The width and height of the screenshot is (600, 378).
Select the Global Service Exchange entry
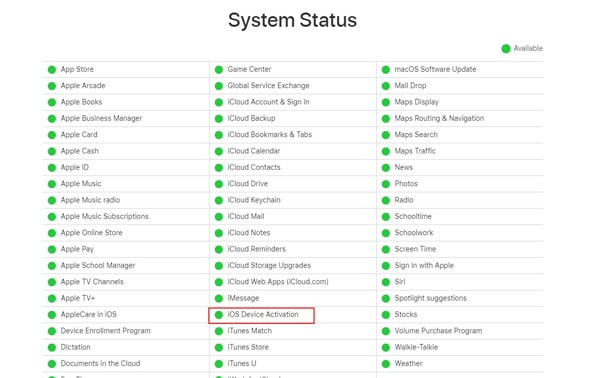(x=268, y=86)
